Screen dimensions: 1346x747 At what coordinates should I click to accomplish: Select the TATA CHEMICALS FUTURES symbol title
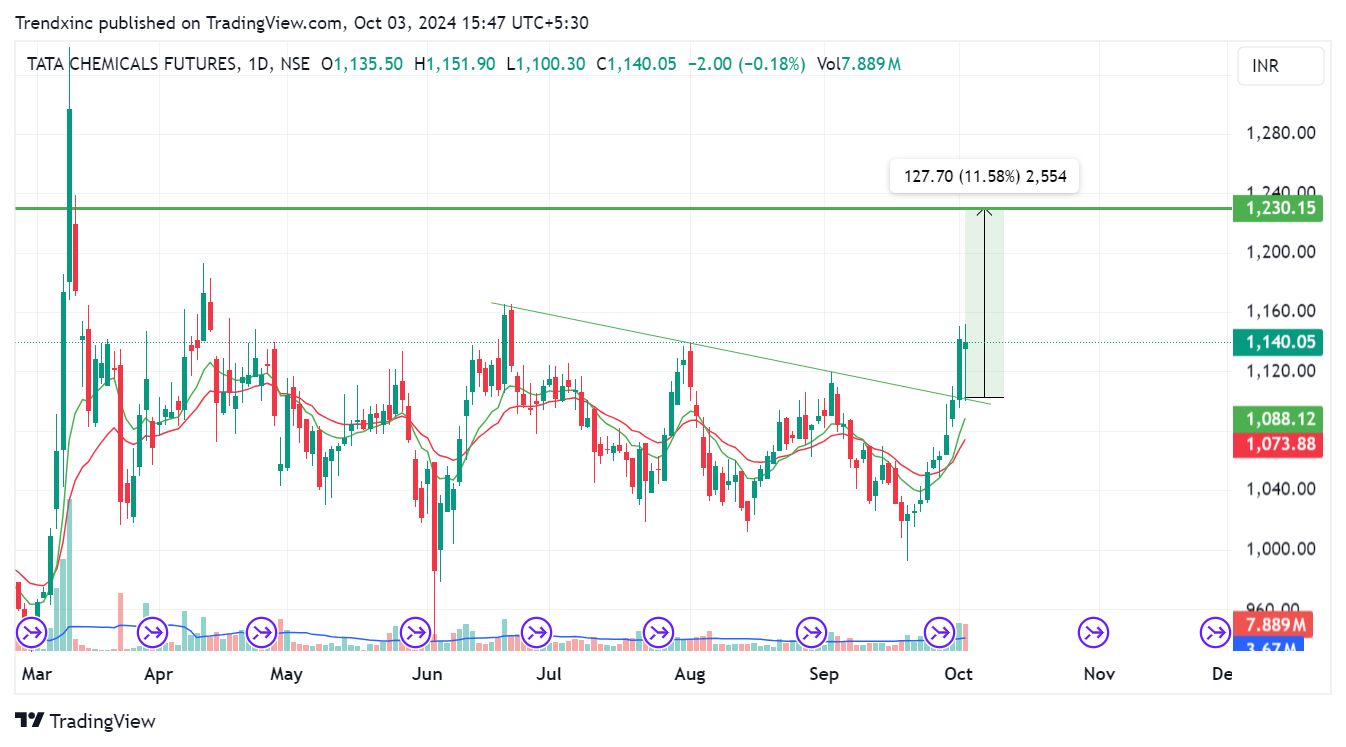pos(133,64)
